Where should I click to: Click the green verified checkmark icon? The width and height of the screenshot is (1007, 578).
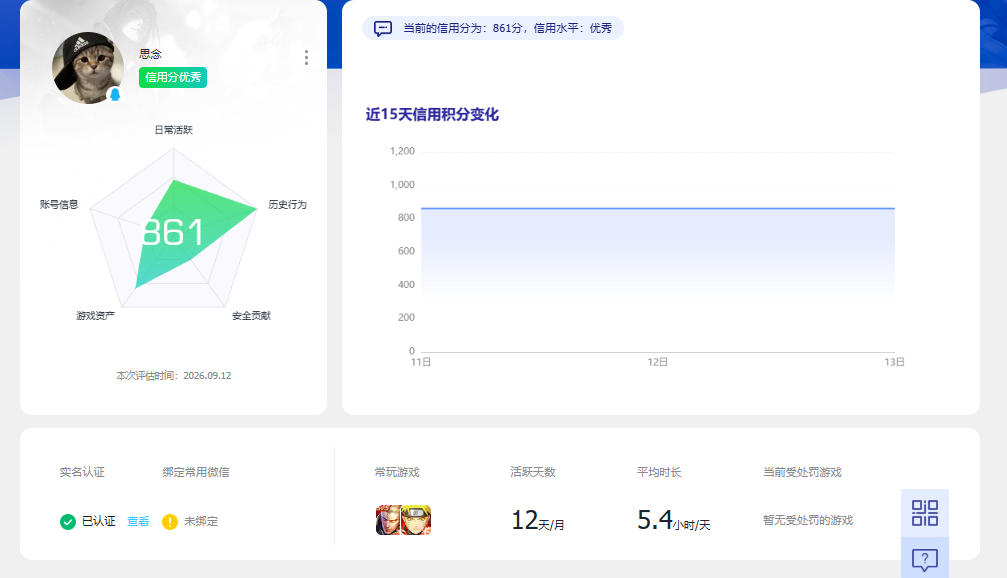point(67,521)
